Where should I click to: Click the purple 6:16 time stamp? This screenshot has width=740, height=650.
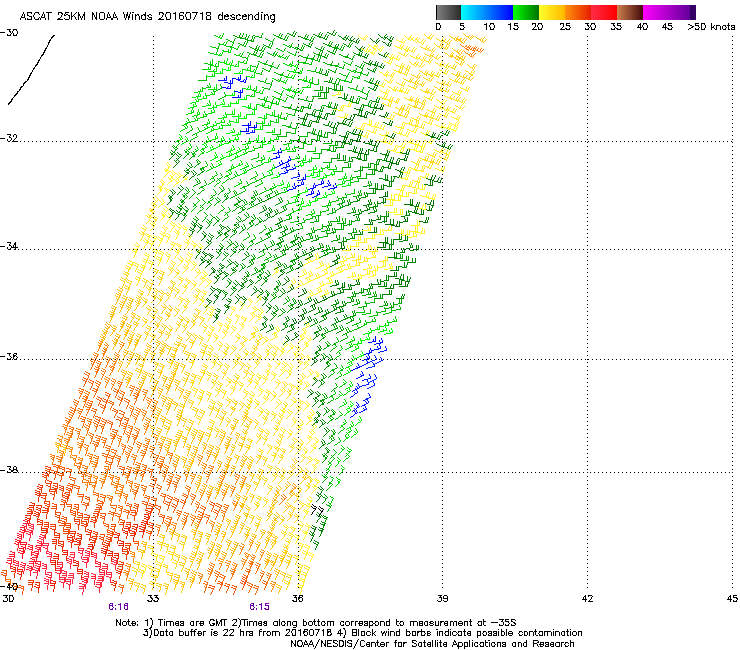click(x=118, y=607)
